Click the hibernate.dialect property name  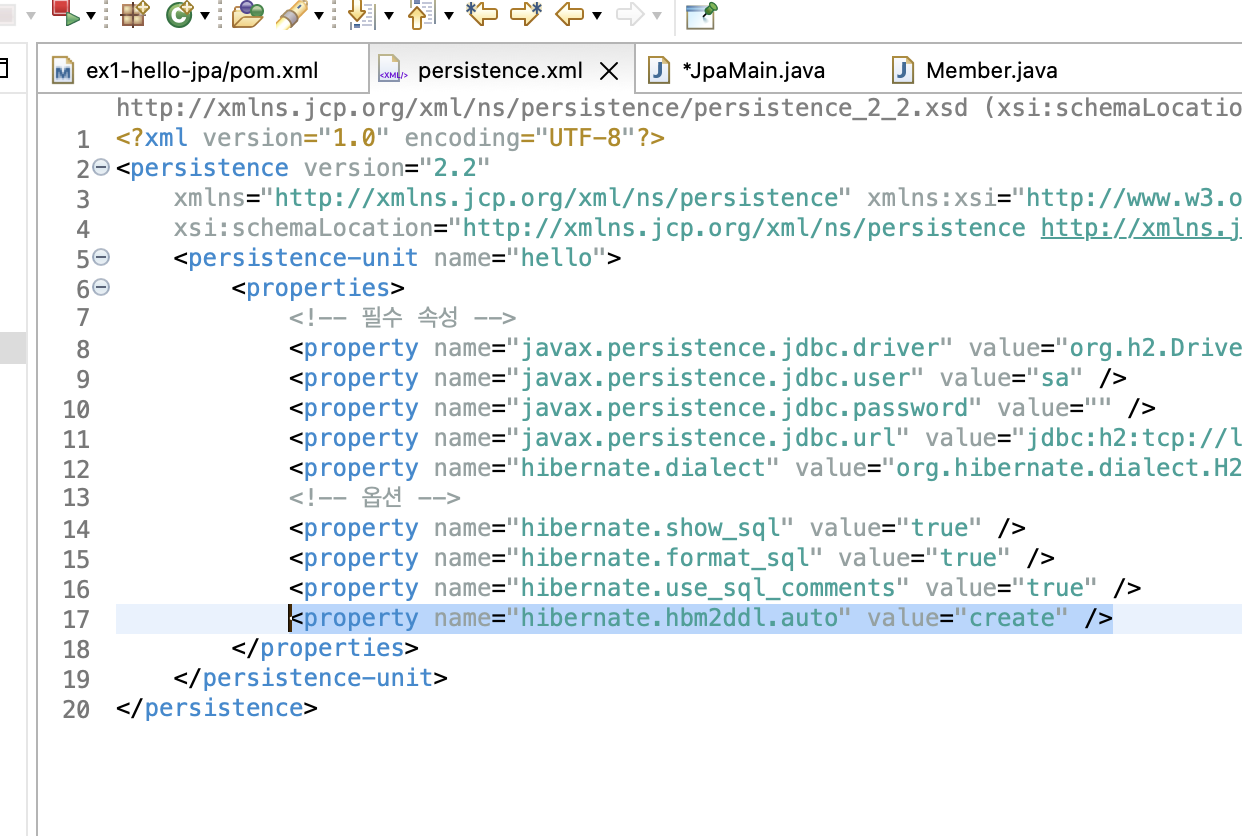(643, 468)
